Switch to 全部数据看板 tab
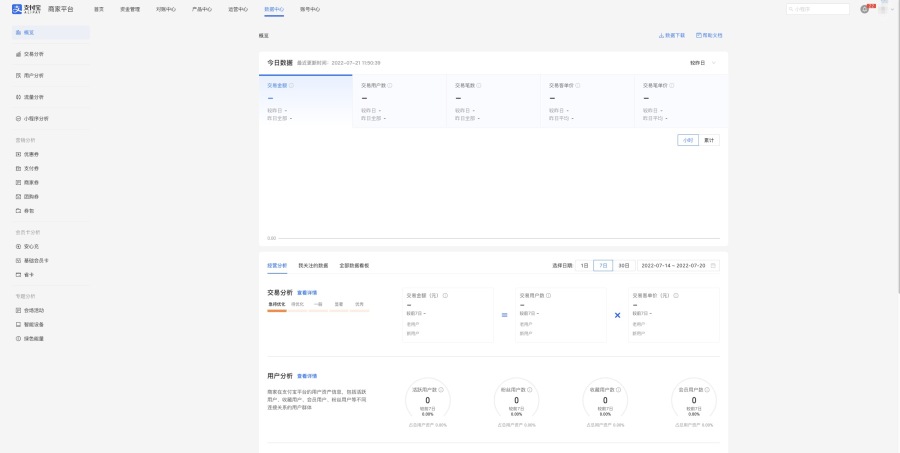Screen dimensions: 900x453 click(354, 266)
